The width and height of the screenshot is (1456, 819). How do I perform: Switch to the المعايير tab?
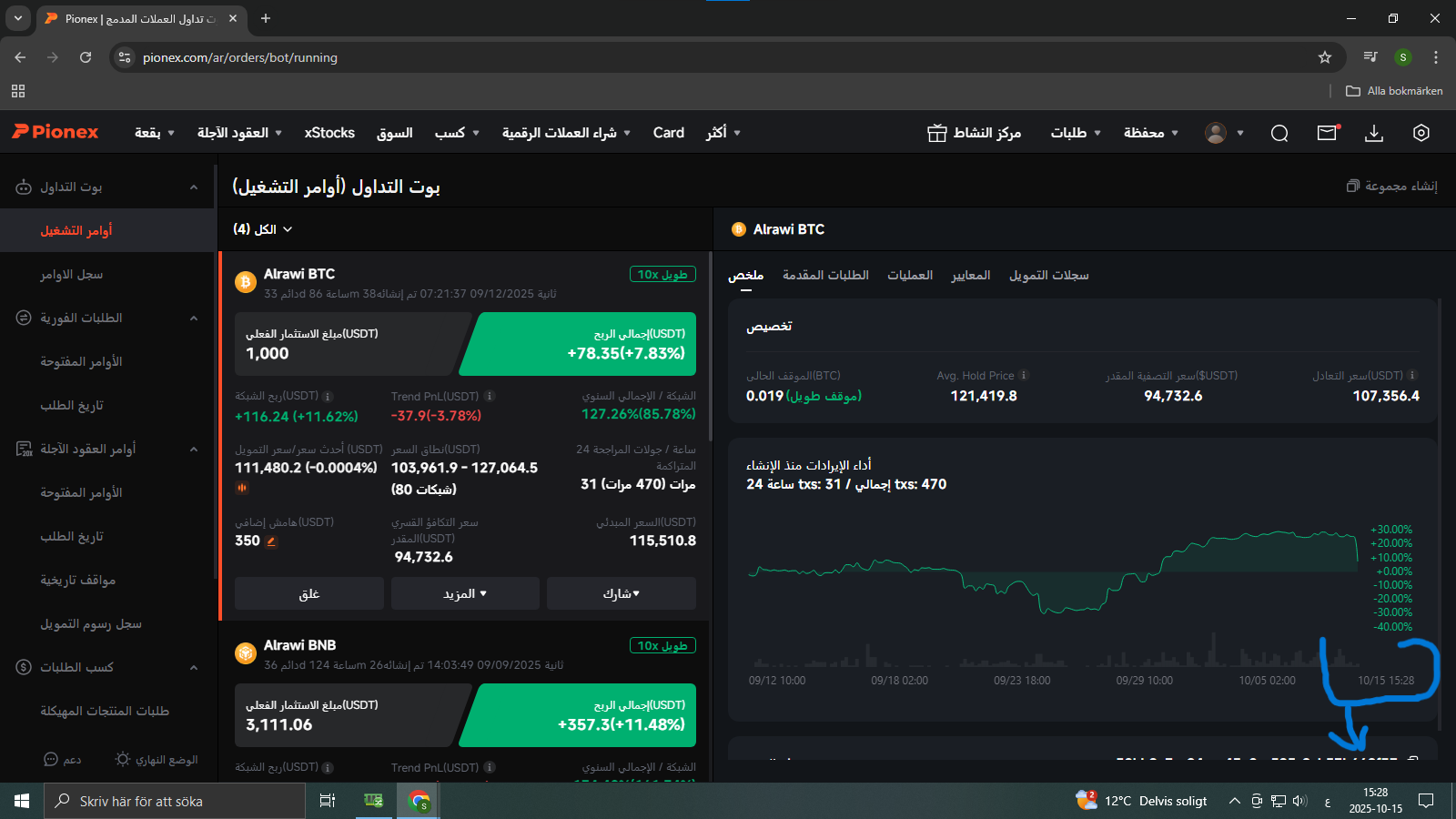click(970, 275)
